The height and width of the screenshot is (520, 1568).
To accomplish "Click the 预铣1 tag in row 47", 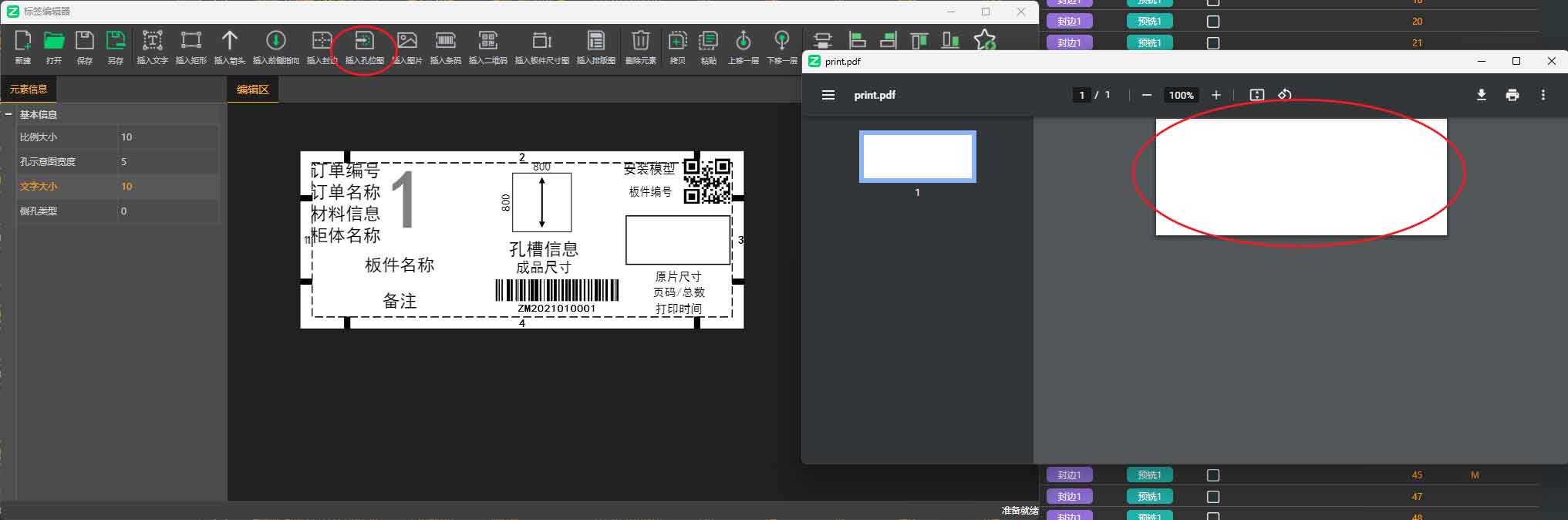I will point(1149,497).
